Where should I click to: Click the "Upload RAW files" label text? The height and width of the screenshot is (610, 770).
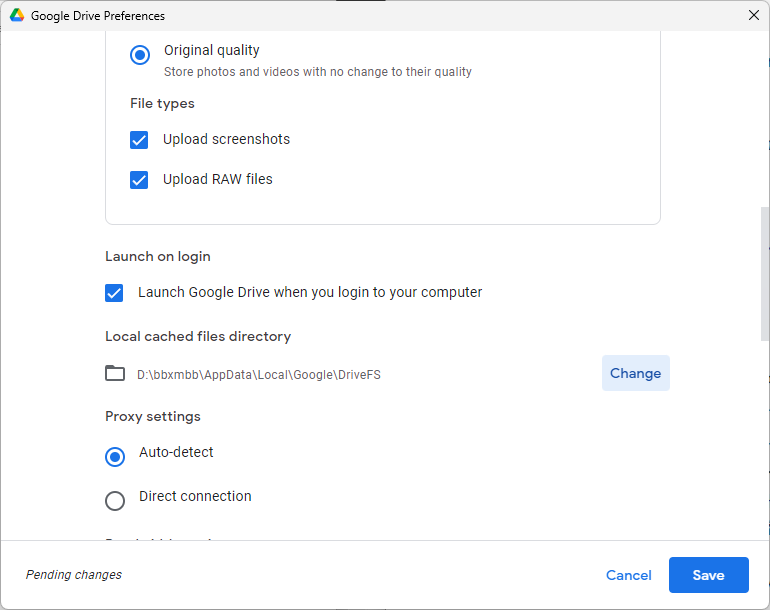click(217, 180)
